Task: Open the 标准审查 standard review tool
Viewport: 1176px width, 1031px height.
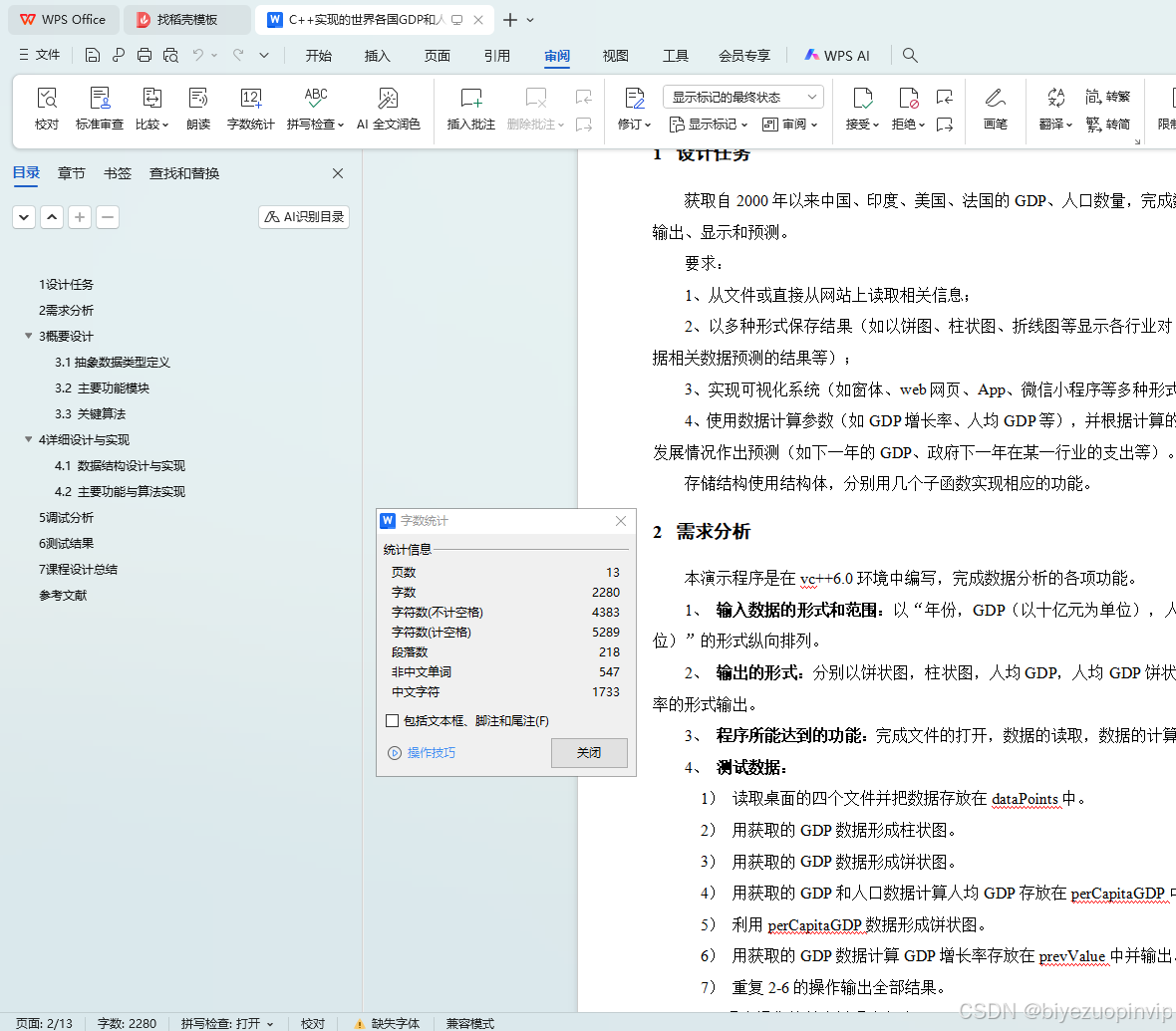Action: click(99, 108)
